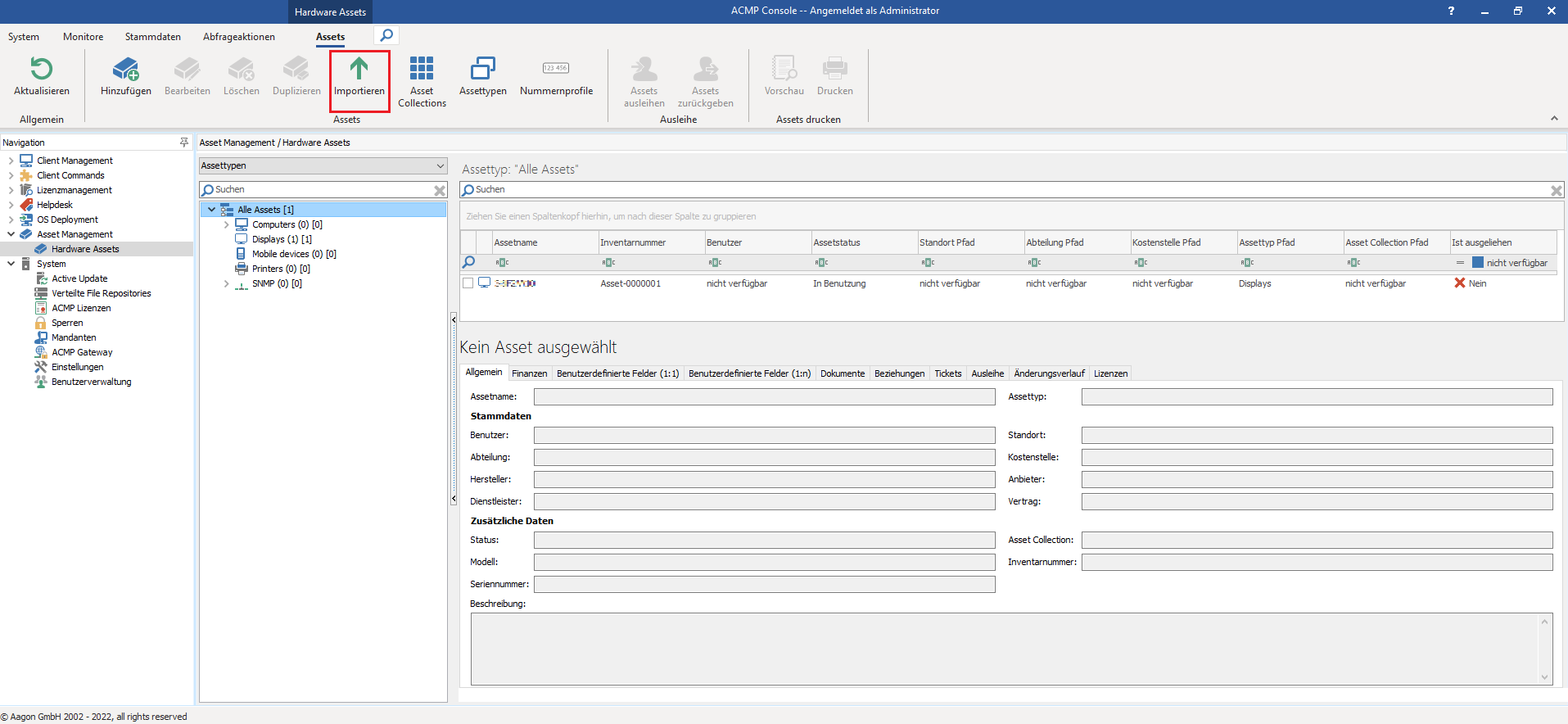Viewport: 1568px width, 724px height.
Task: Switch to the Finanzen tab
Action: pos(530,373)
